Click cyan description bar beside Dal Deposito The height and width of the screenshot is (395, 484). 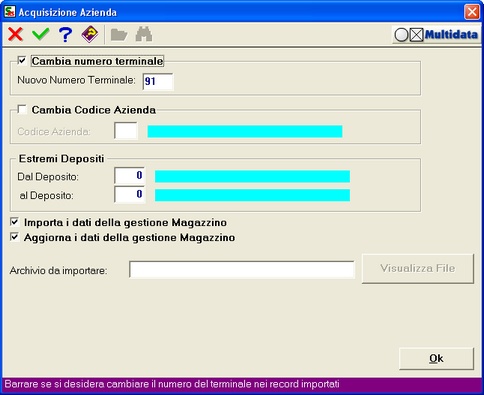point(252,176)
